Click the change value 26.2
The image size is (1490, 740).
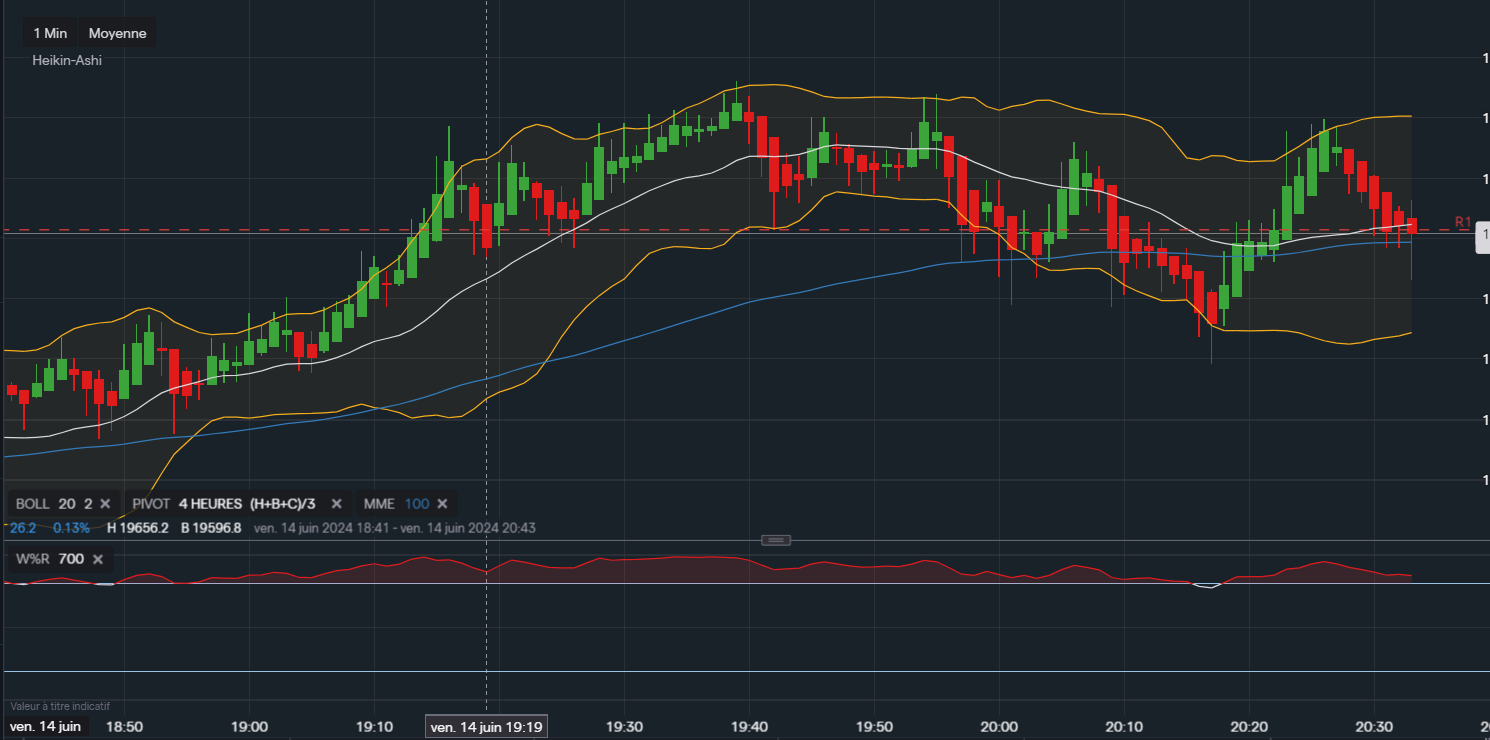coord(23,527)
